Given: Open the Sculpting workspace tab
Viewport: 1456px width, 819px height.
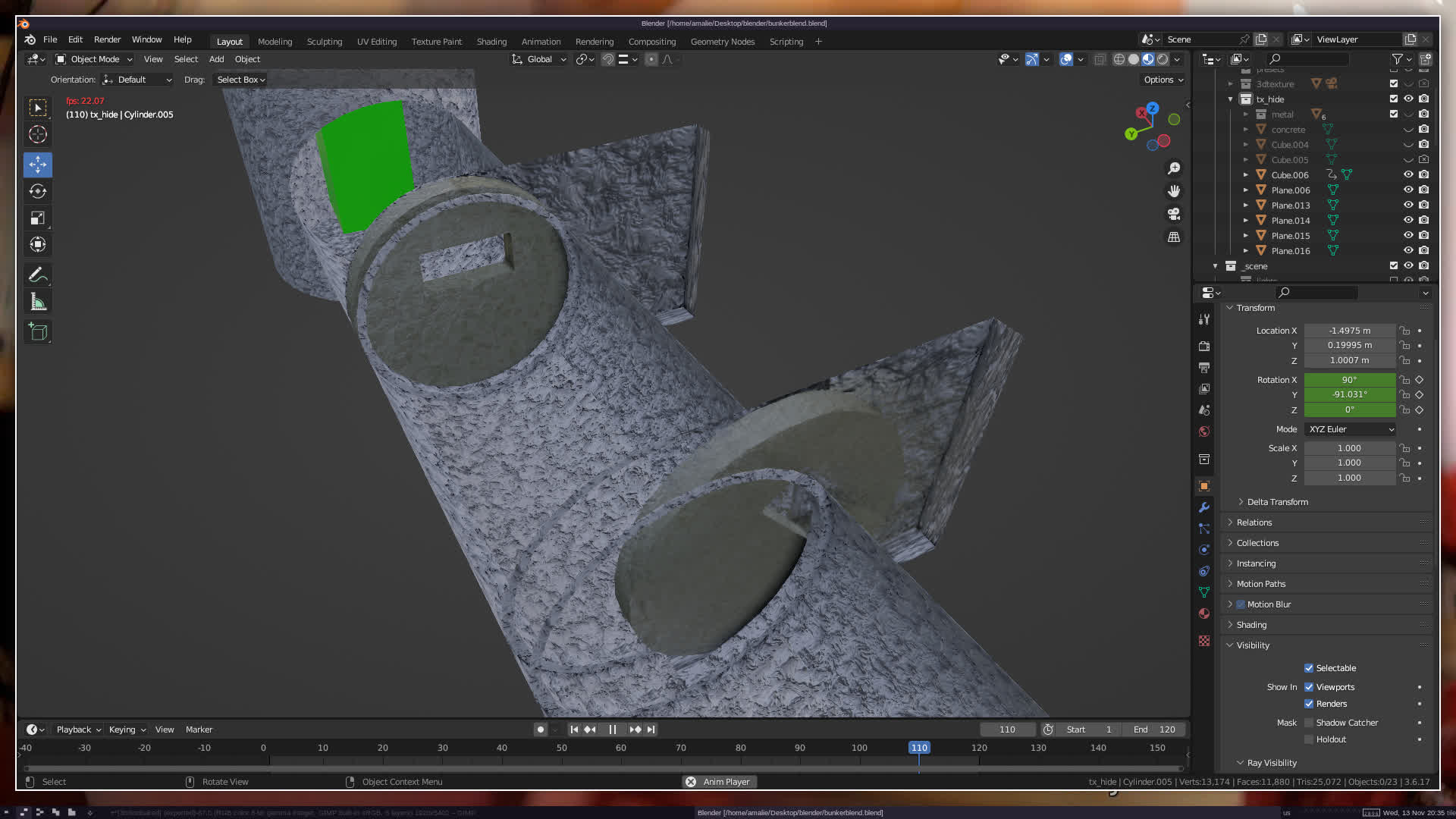Looking at the screenshot, I should coord(324,42).
